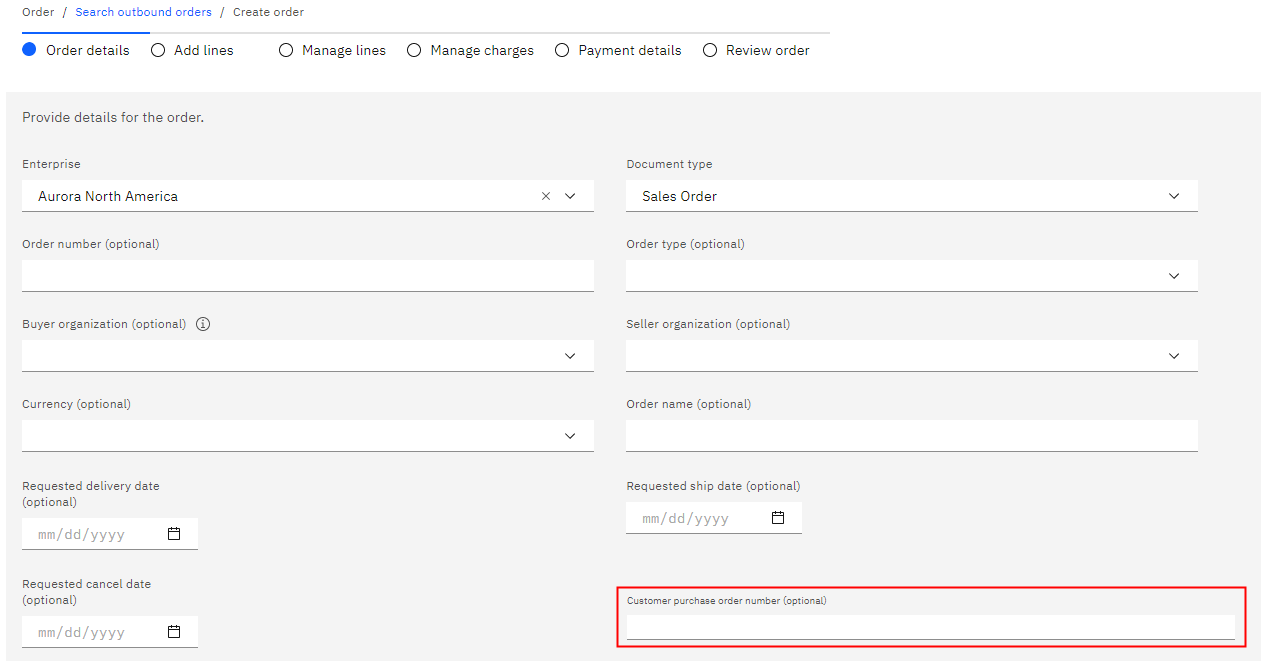Open the Requested delivery date calendar picker
The height and width of the screenshot is (661, 1261).
[x=176, y=533]
